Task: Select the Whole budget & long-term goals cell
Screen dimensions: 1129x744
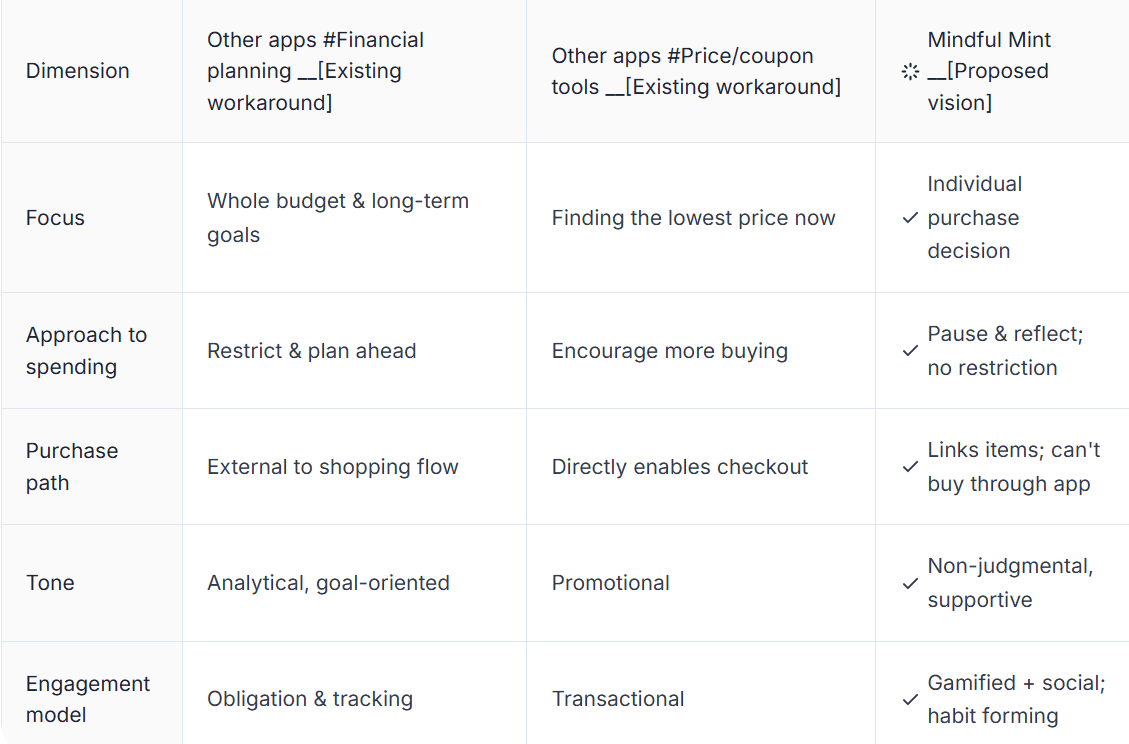Action: pos(354,218)
